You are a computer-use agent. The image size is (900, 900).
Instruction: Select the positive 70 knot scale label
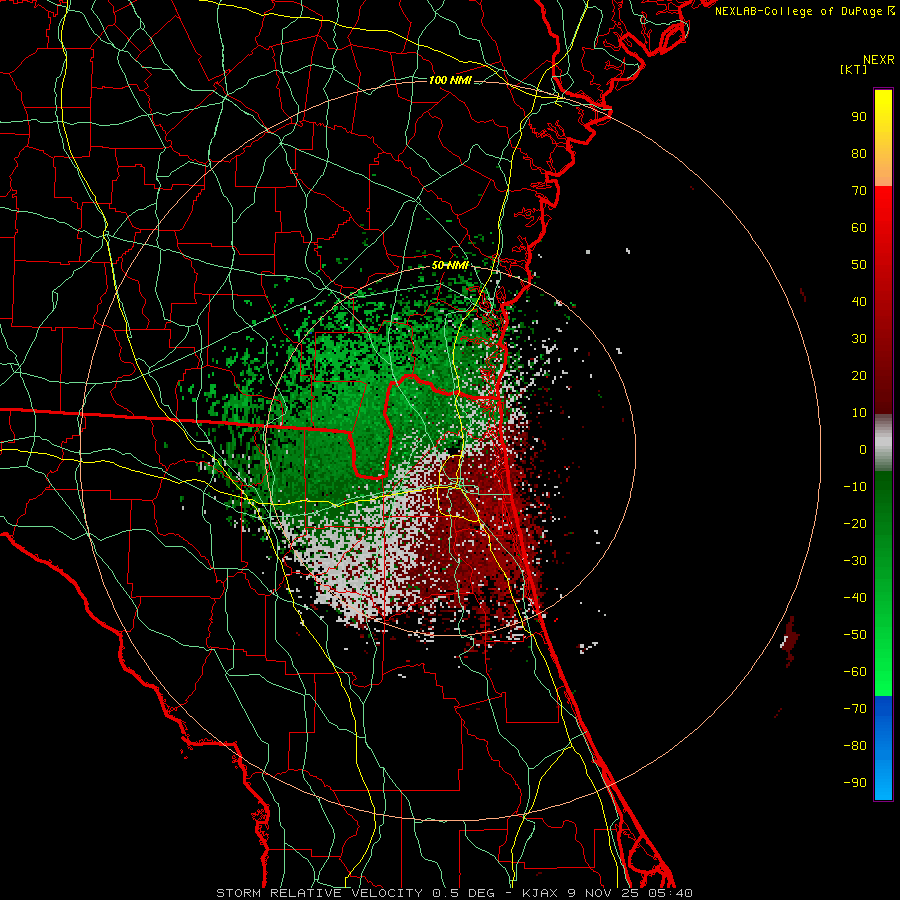859,191
